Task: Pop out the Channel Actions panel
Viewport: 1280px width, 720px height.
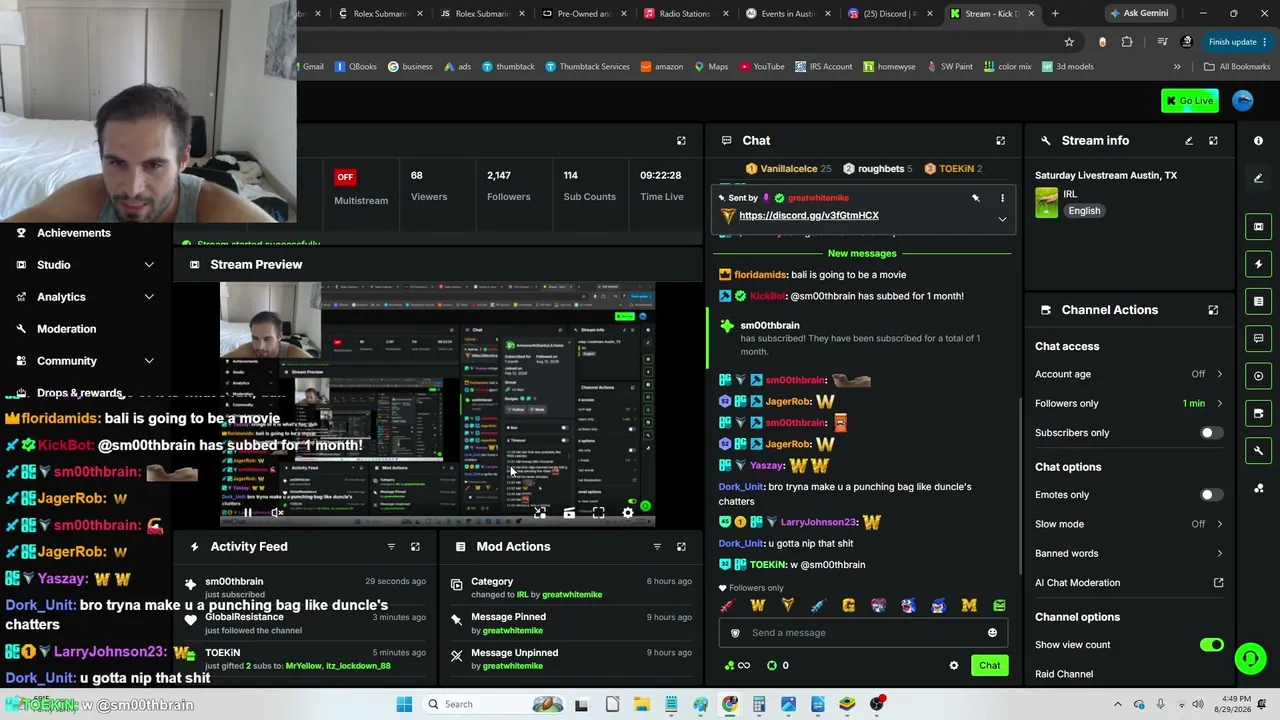Action: click(x=1213, y=310)
